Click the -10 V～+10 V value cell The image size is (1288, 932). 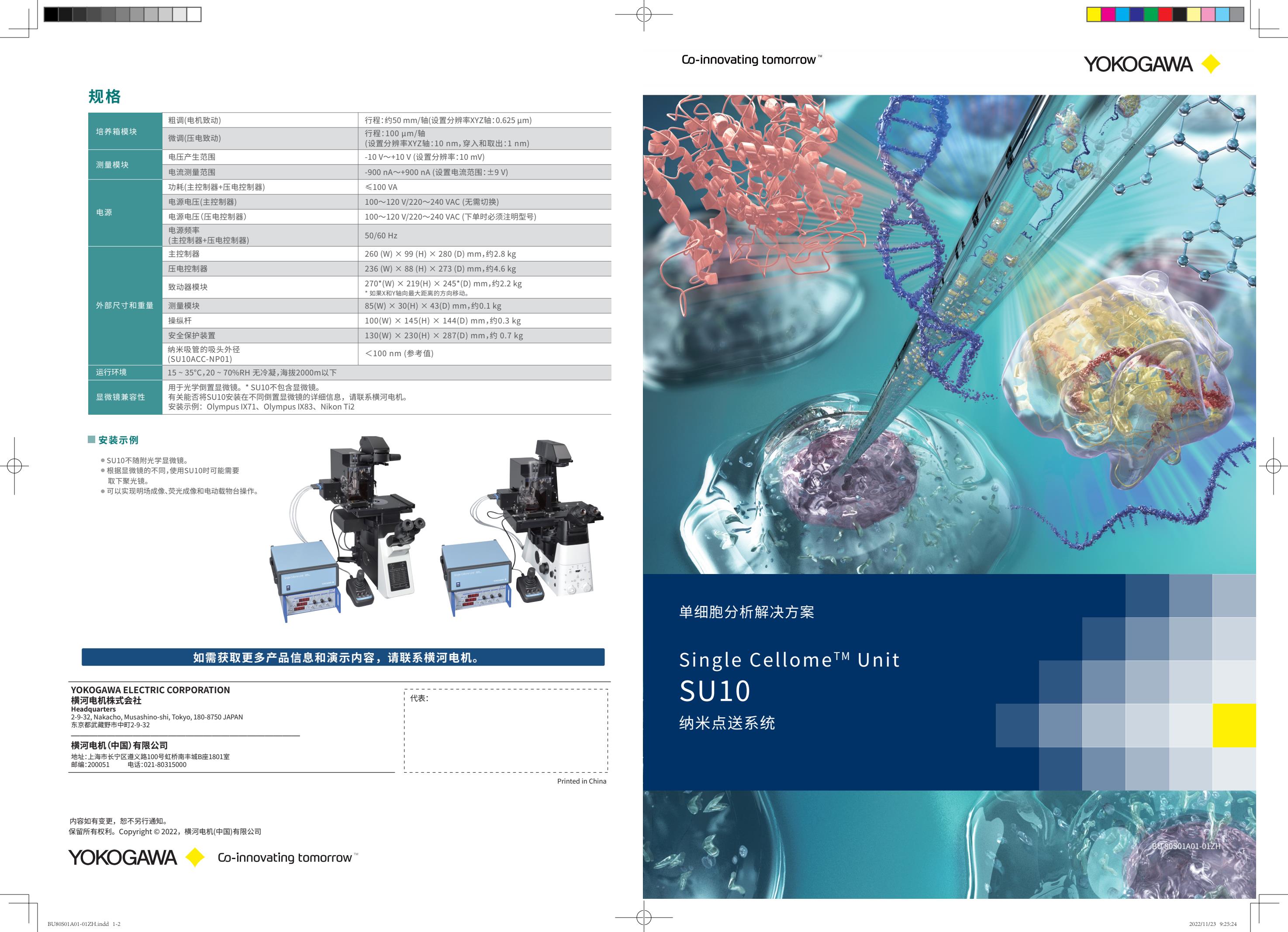pyautogui.click(x=484, y=157)
